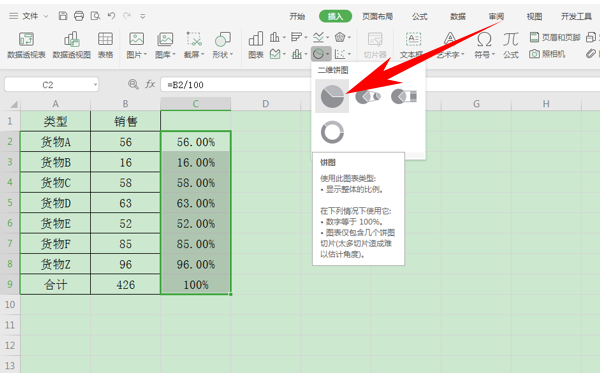Select the 类型 header cell
Screen dimensions: 600x376
tap(55, 121)
